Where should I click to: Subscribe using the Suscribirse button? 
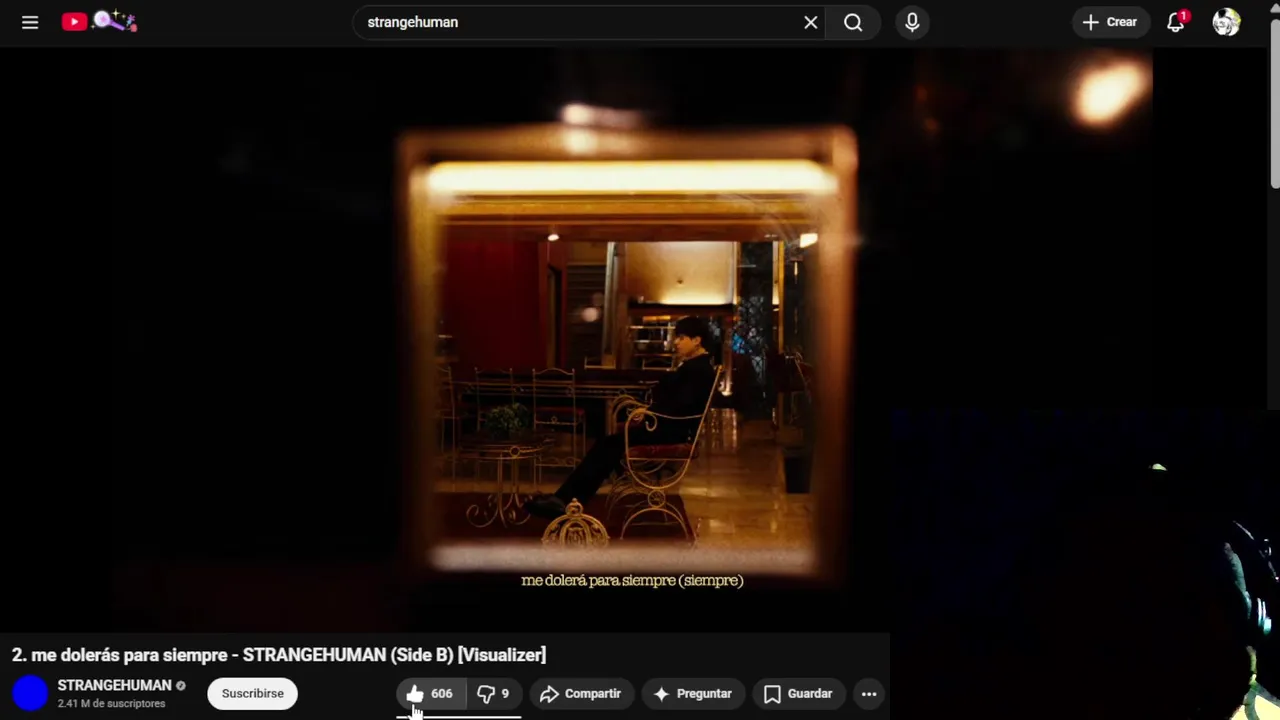coord(253,693)
